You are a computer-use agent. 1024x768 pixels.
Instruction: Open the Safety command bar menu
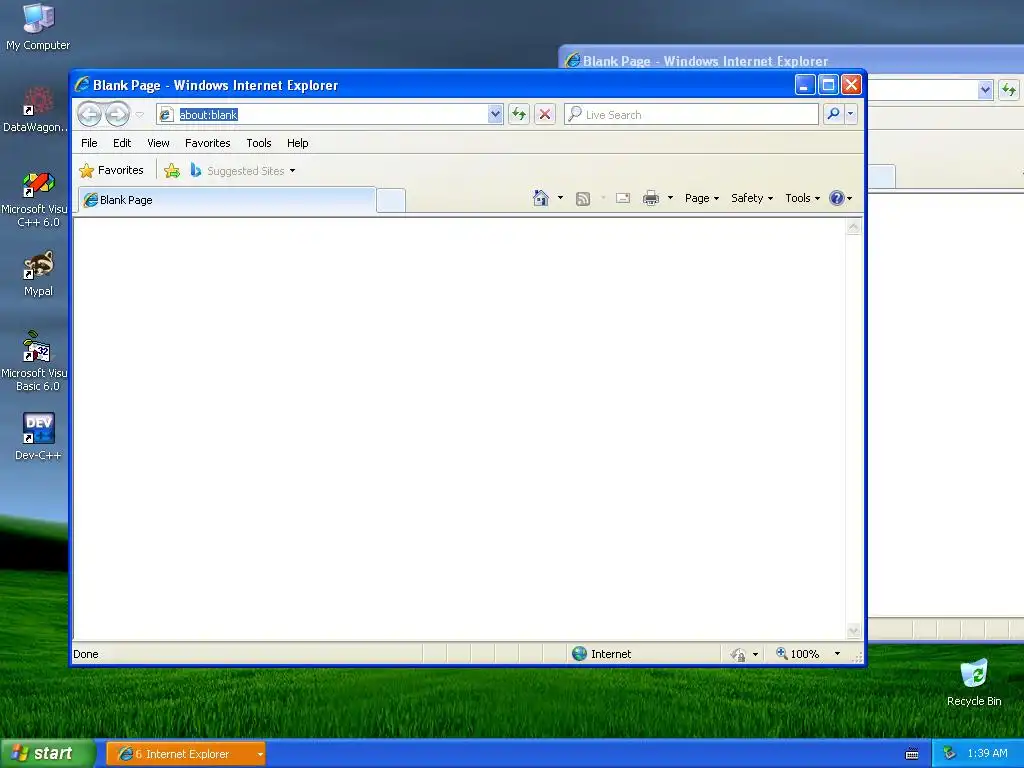coord(752,198)
